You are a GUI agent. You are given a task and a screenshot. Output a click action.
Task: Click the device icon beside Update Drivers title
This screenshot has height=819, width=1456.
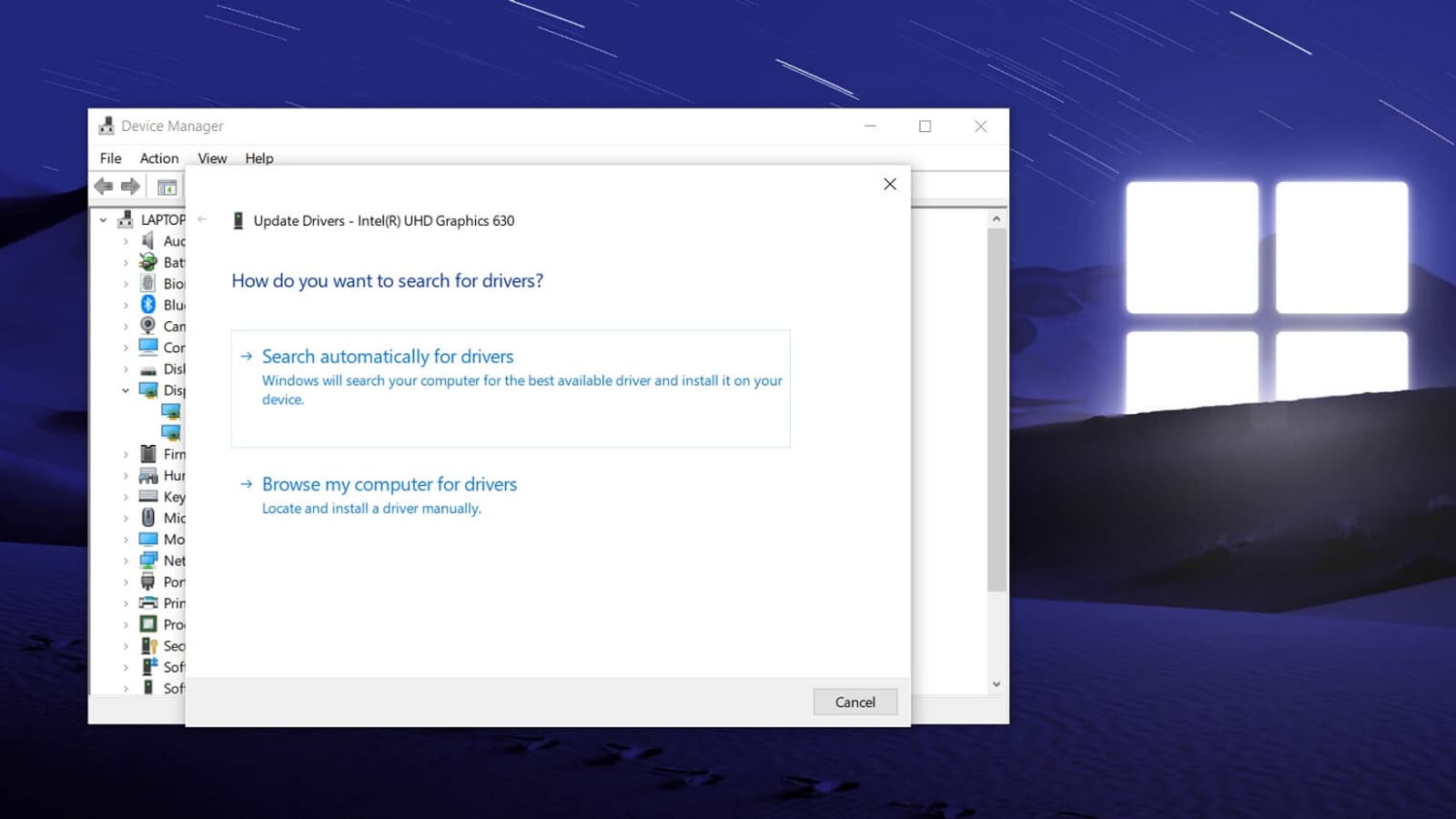point(238,220)
